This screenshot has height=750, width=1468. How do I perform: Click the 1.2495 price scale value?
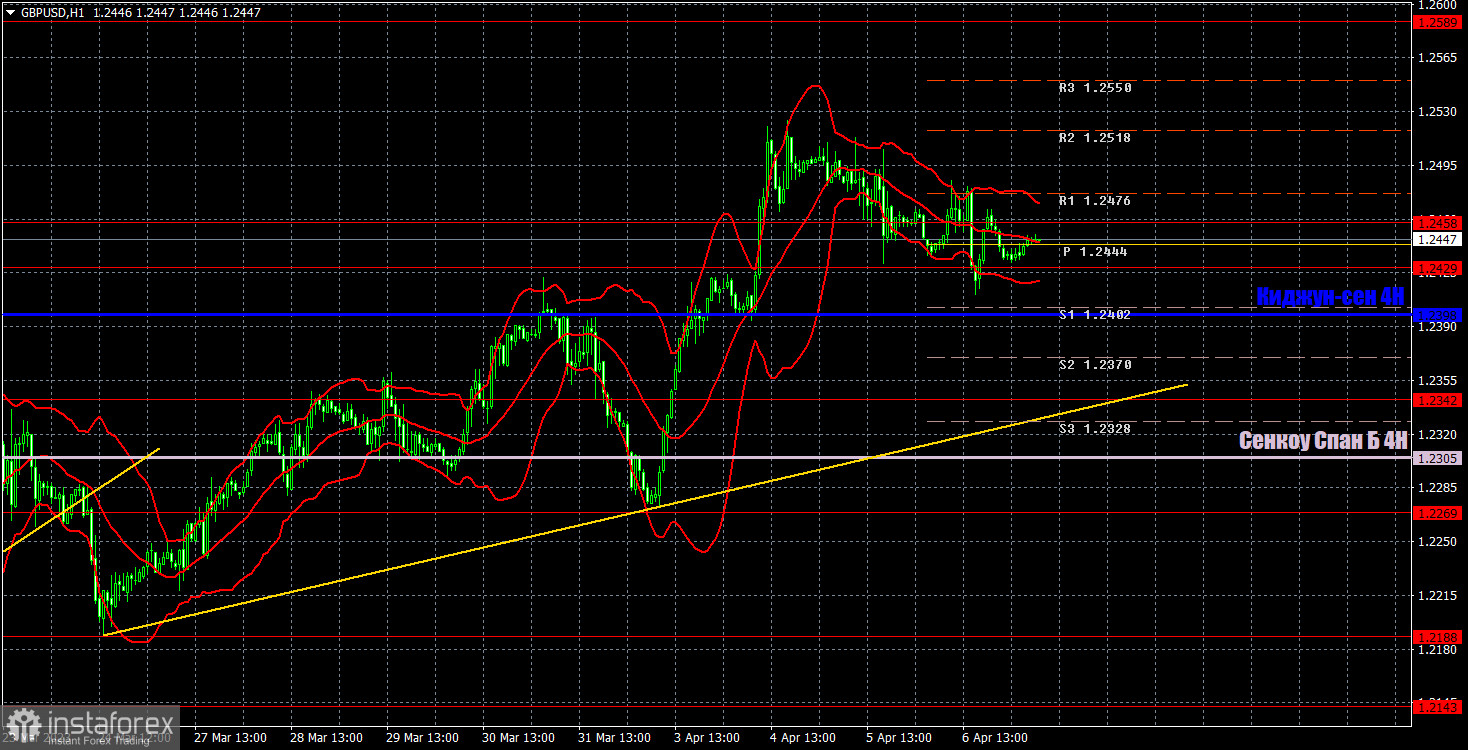(1438, 166)
